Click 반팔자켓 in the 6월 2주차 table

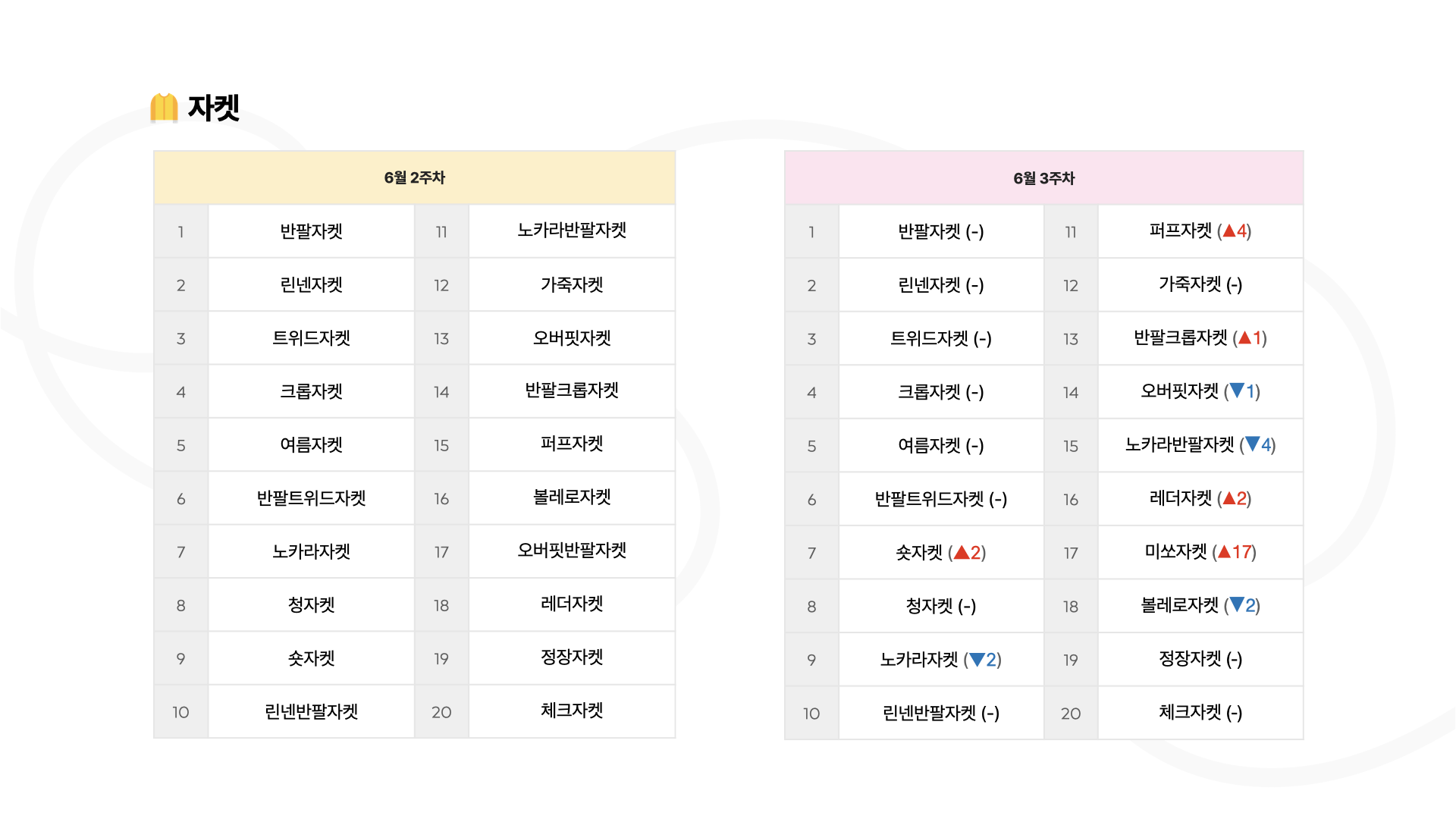coord(312,231)
